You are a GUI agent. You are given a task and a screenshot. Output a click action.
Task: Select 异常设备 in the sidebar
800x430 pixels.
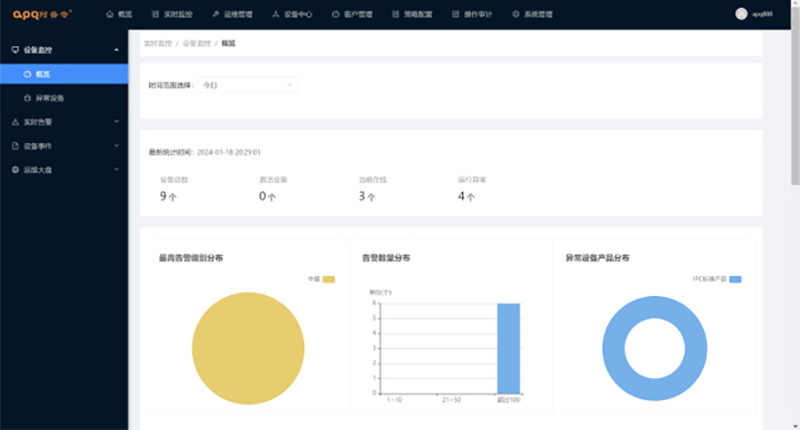(50, 98)
